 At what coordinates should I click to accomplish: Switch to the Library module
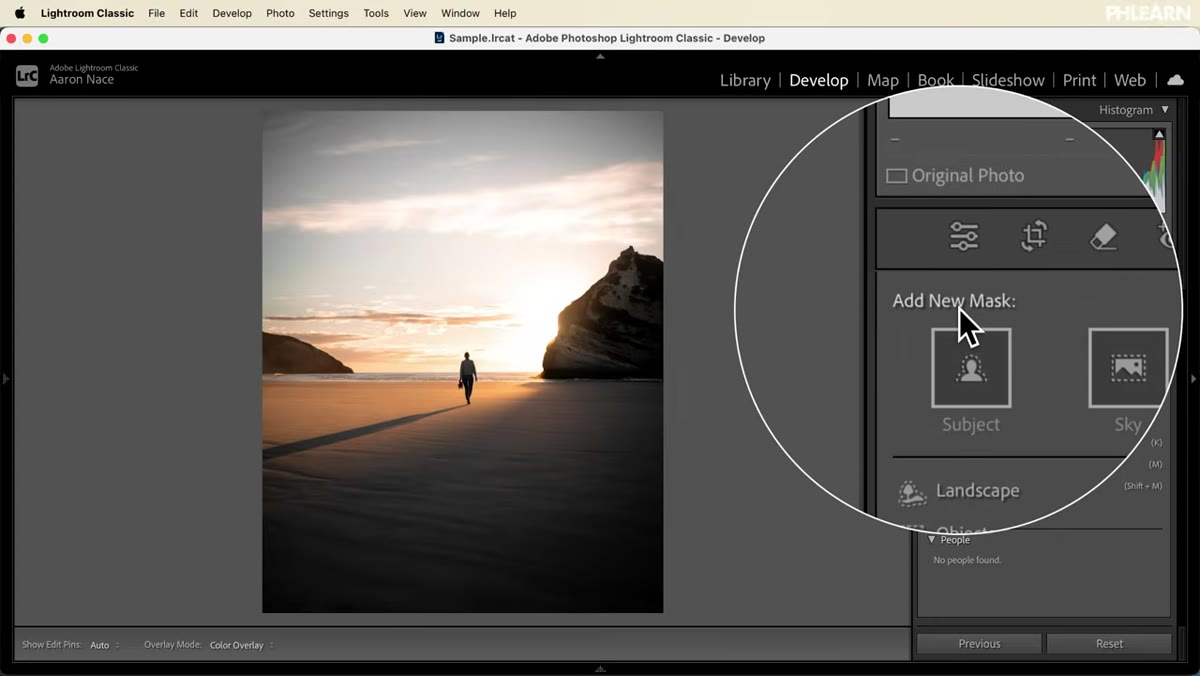coord(745,80)
